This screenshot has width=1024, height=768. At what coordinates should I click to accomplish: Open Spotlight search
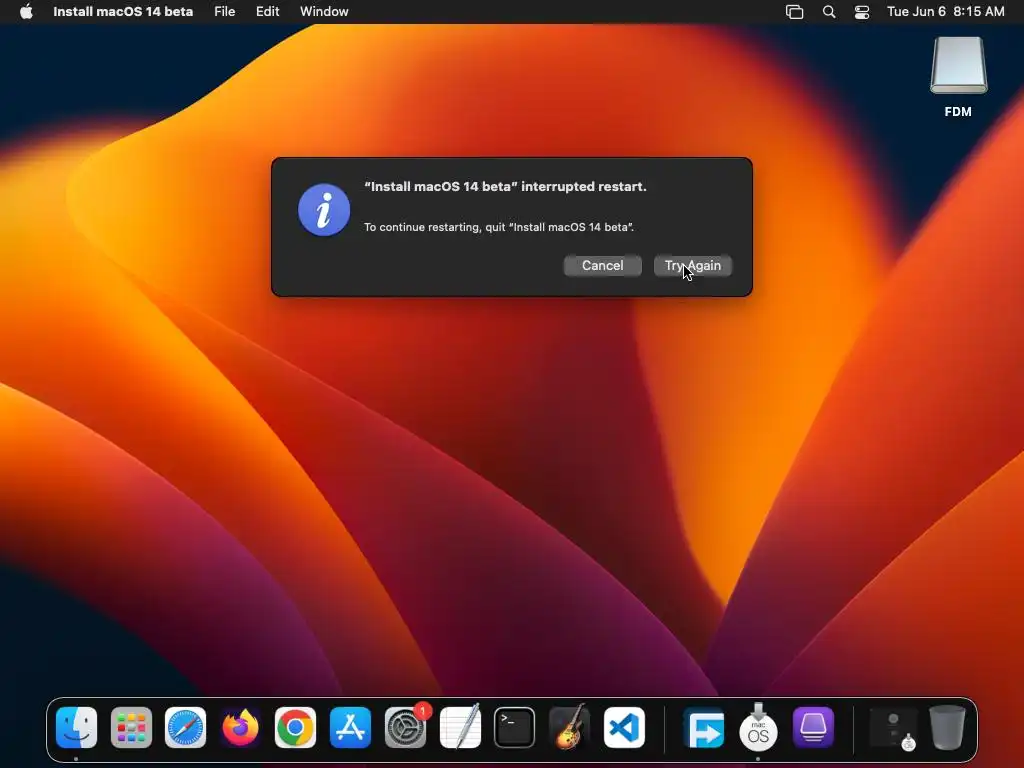[829, 12]
